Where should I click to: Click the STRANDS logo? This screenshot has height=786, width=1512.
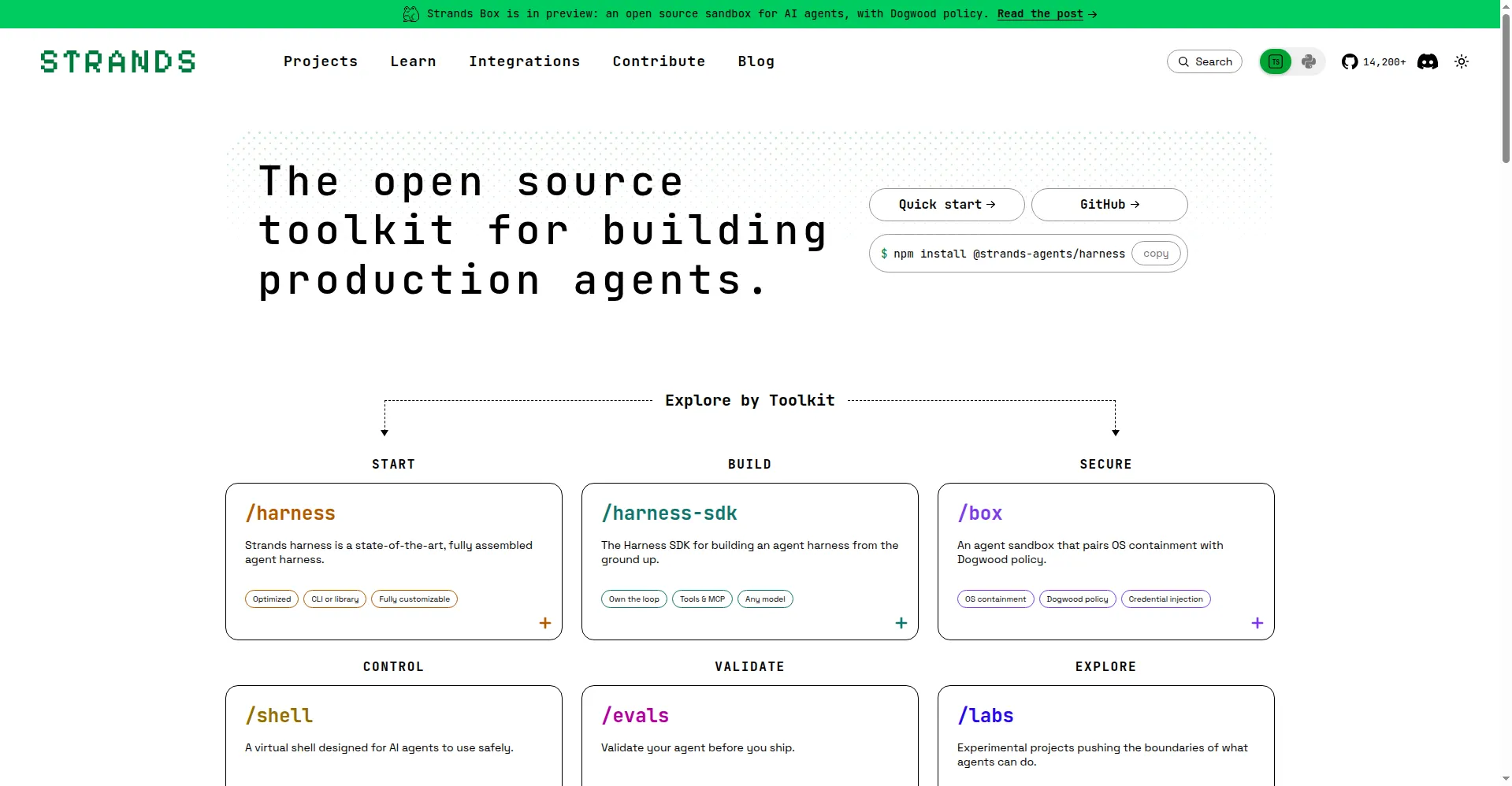(x=118, y=61)
